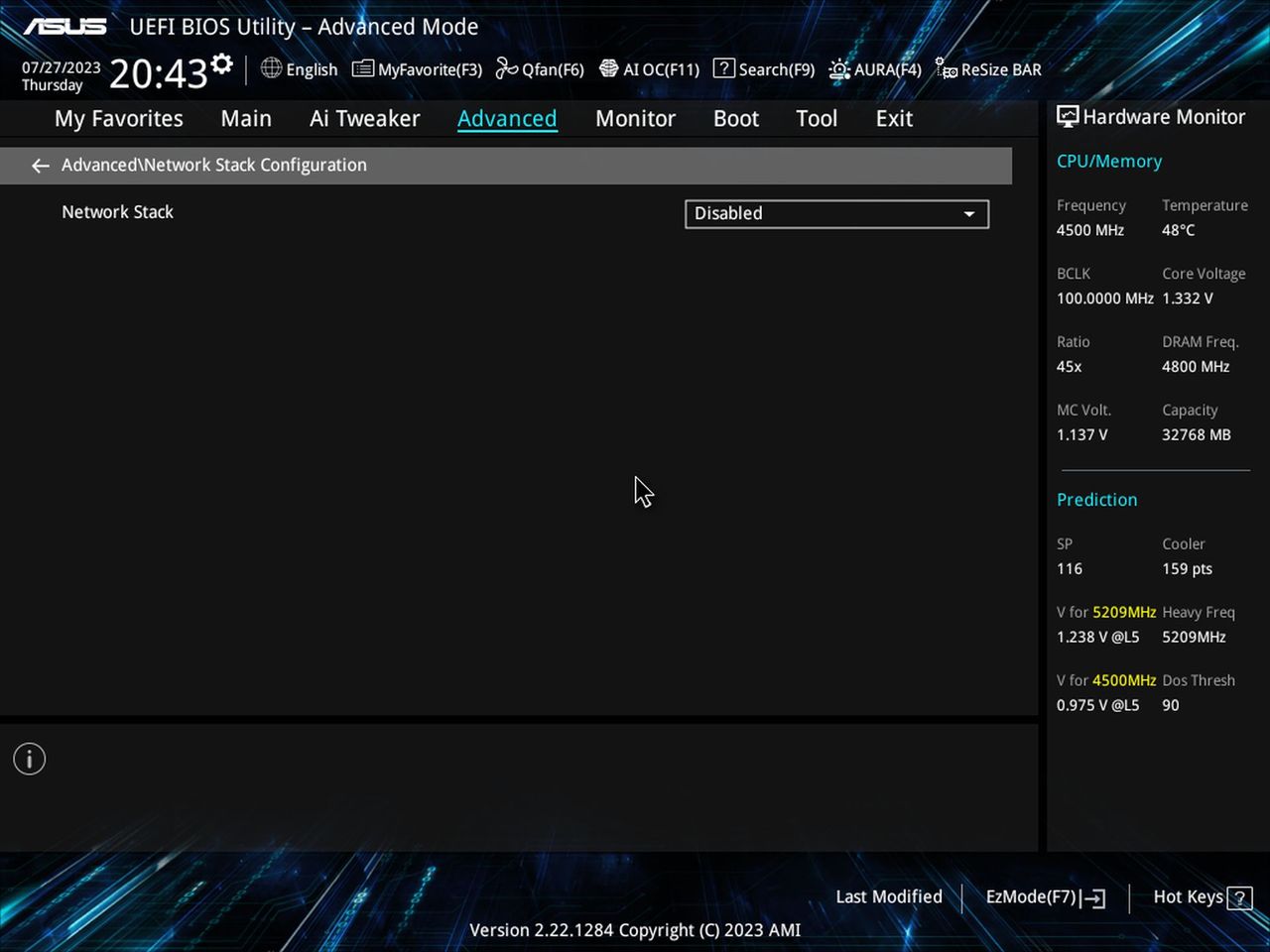Open the Boot tab

[x=736, y=119]
